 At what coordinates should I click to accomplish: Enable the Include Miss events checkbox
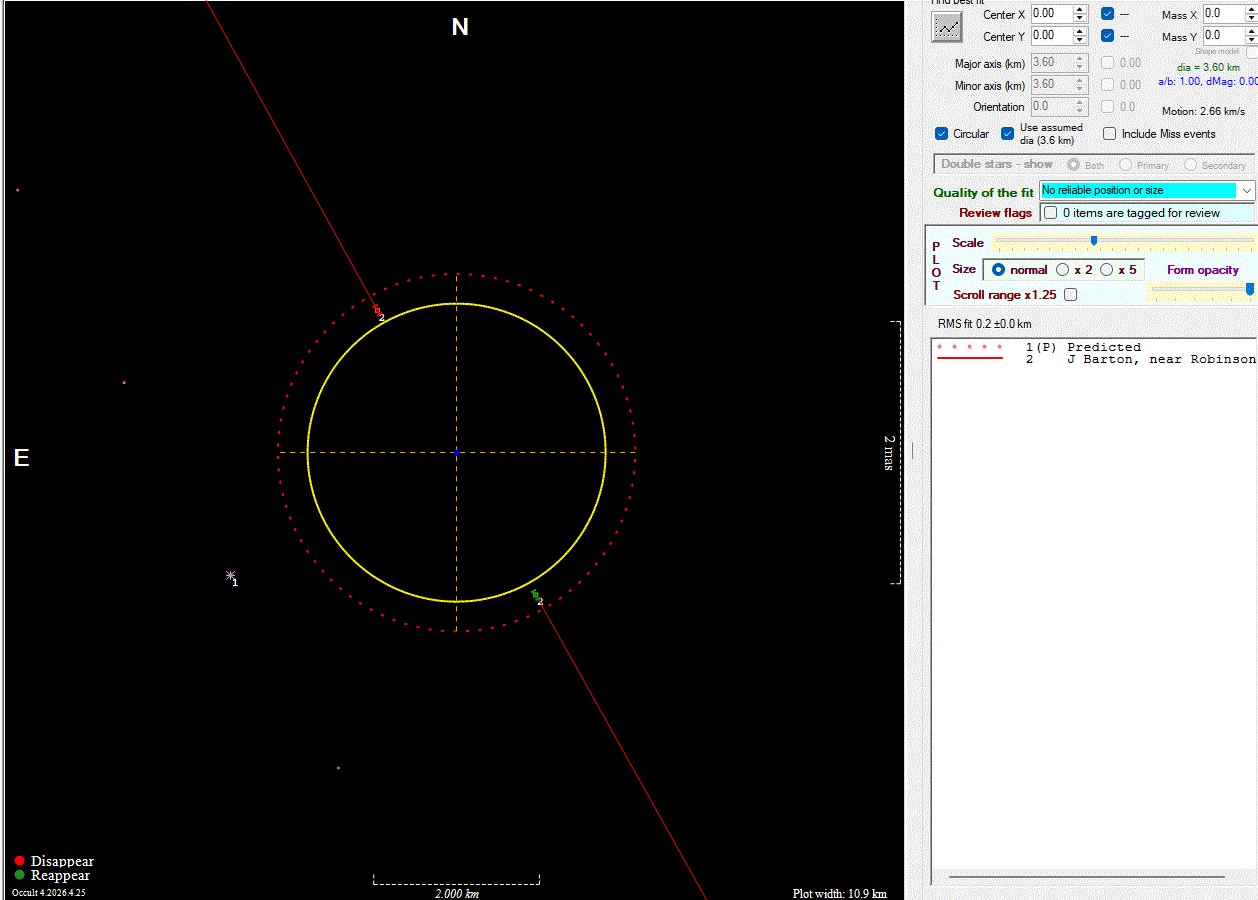click(1110, 134)
